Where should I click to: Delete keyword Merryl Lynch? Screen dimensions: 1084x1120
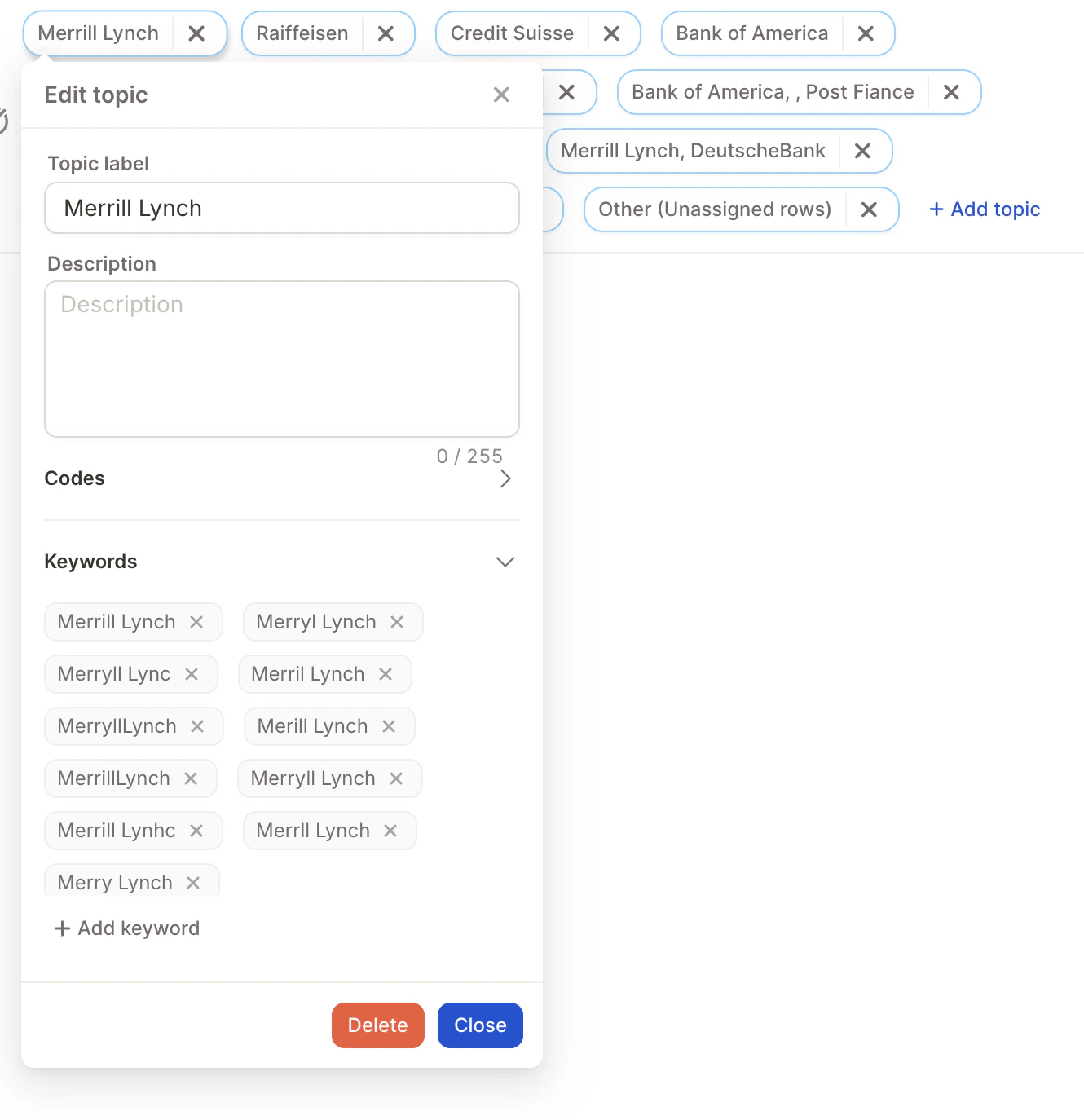tap(397, 622)
